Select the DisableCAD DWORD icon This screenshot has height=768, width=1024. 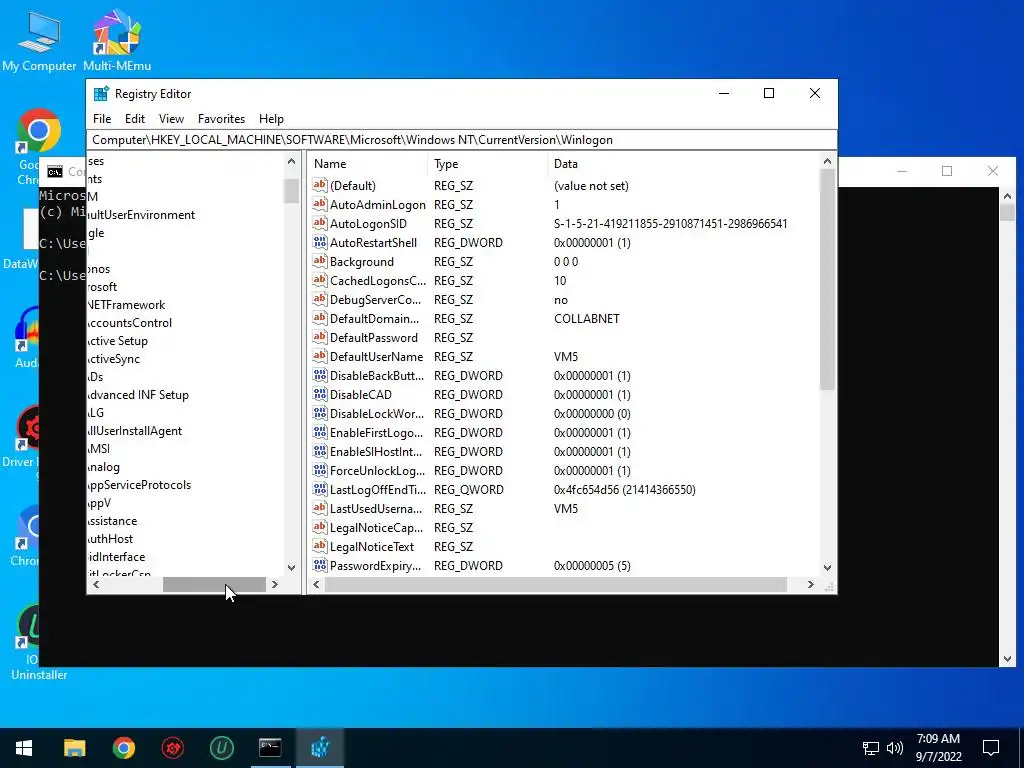point(319,394)
